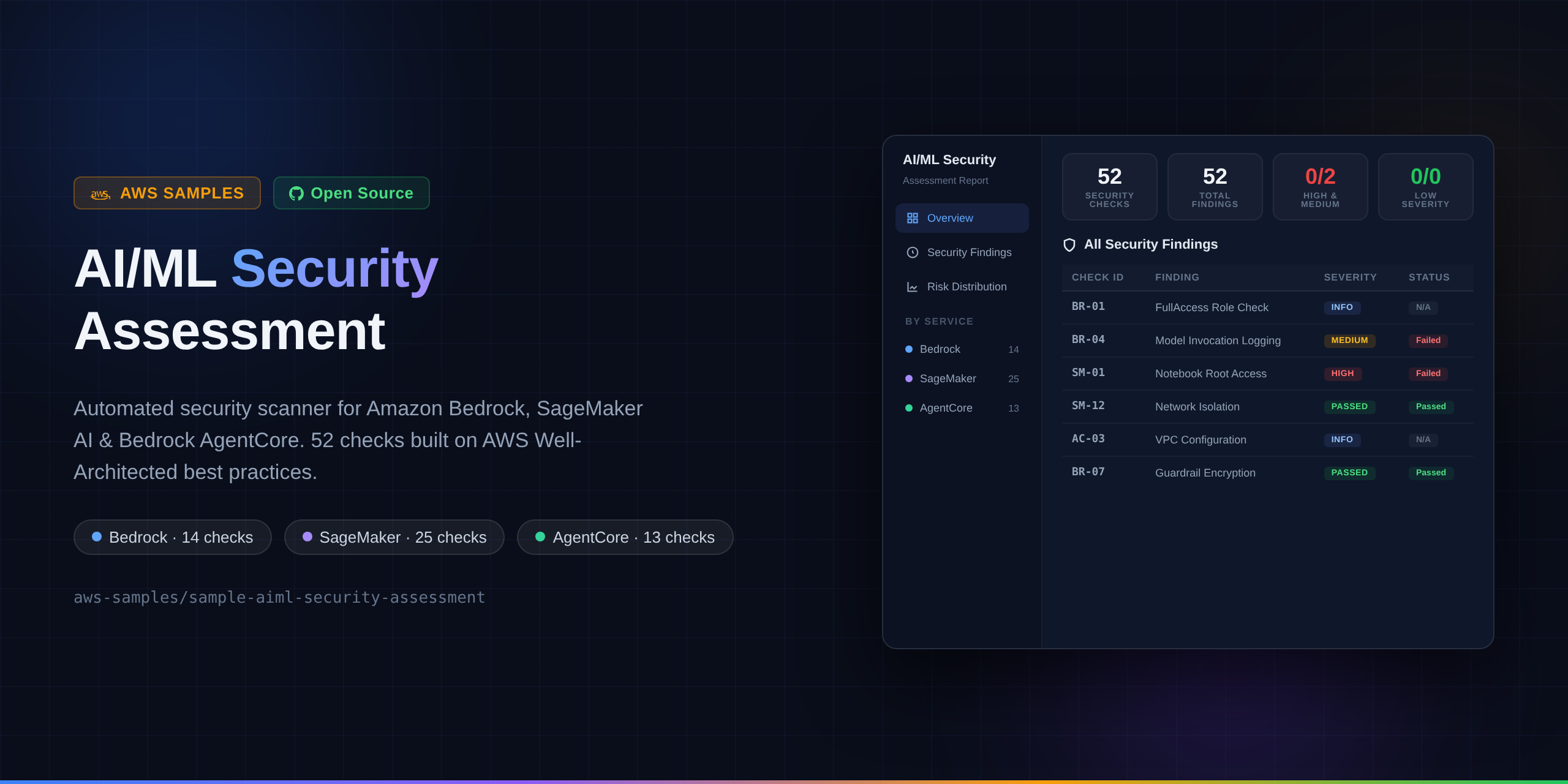Image resolution: width=1568 pixels, height=784 pixels.
Task: Click the GitHub icon on Open Source badge
Action: click(296, 193)
